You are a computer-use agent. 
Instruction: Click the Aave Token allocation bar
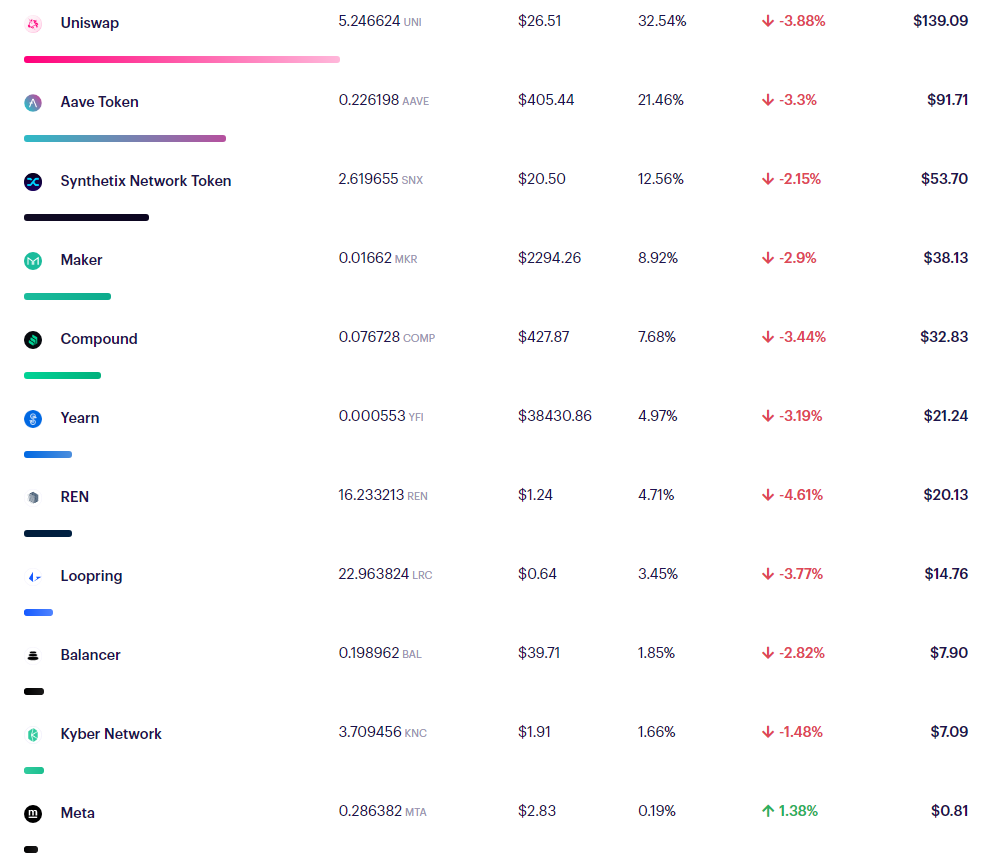124,138
